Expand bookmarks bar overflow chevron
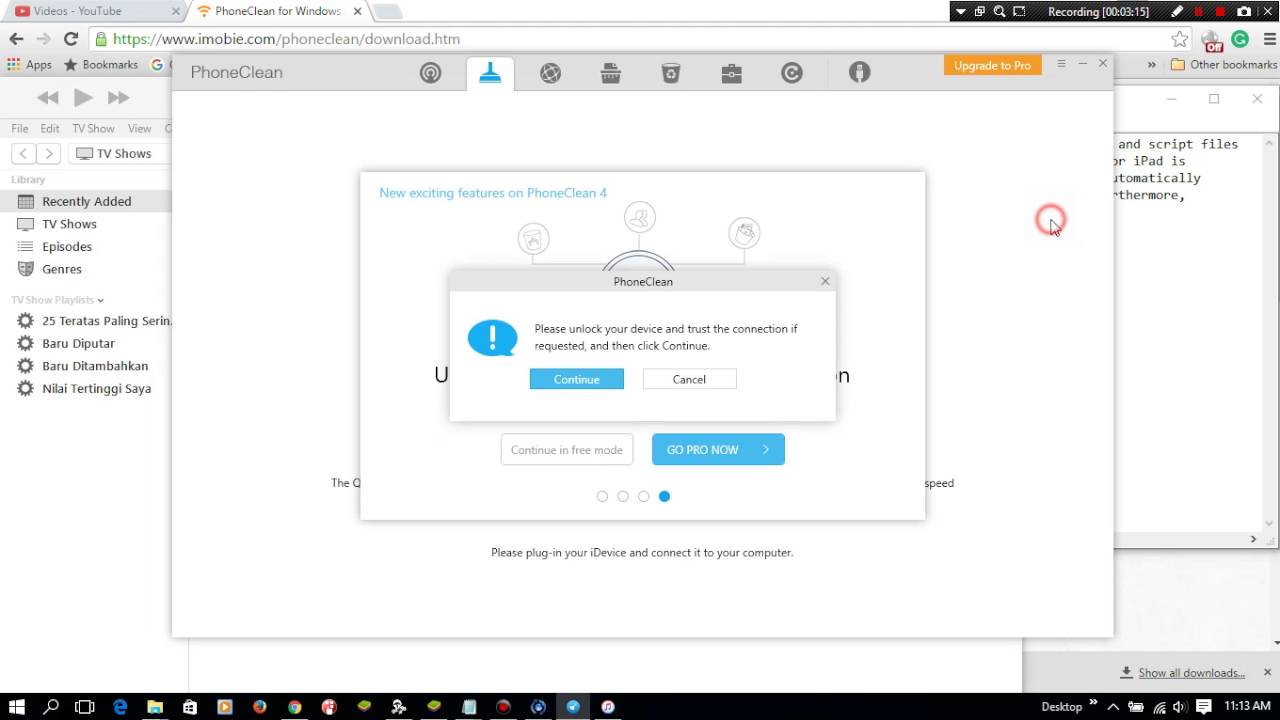The width and height of the screenshot is (1280, 720). tap(1151, 64)
